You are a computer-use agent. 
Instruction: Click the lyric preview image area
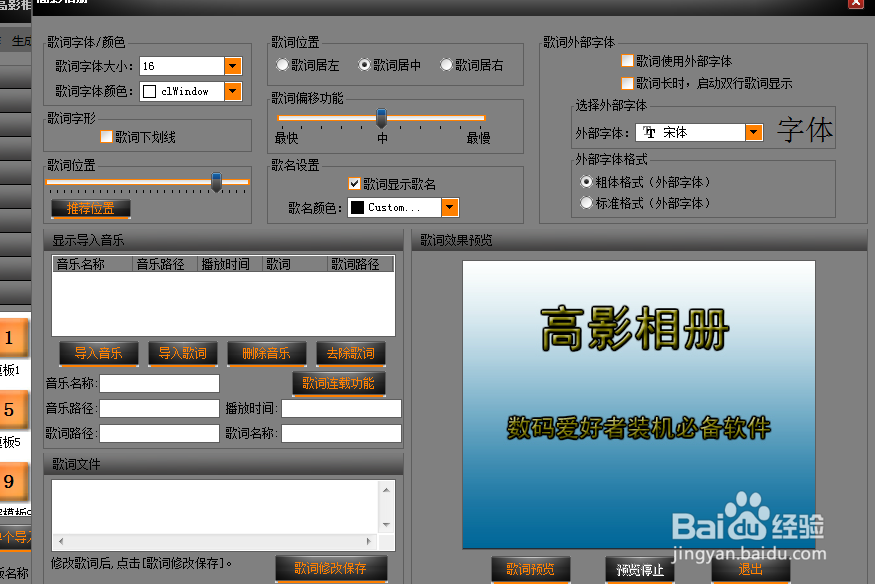click(639, 405)
